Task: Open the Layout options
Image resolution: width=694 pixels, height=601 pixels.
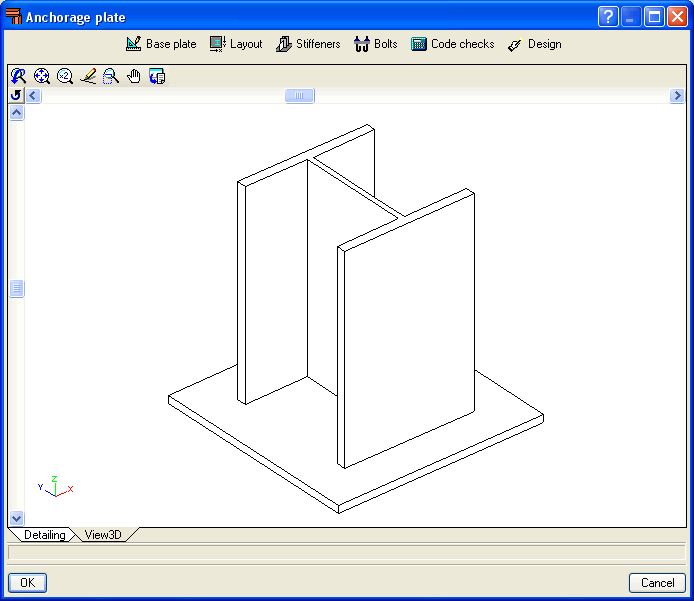Action: (236, 44)
